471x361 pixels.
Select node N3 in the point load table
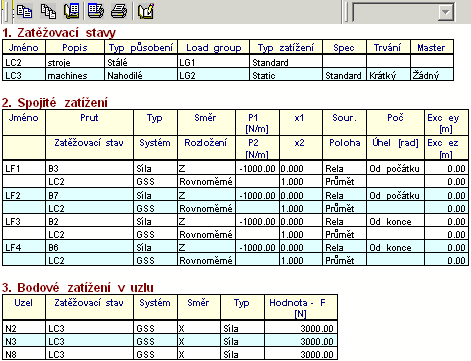click(24, 341)
